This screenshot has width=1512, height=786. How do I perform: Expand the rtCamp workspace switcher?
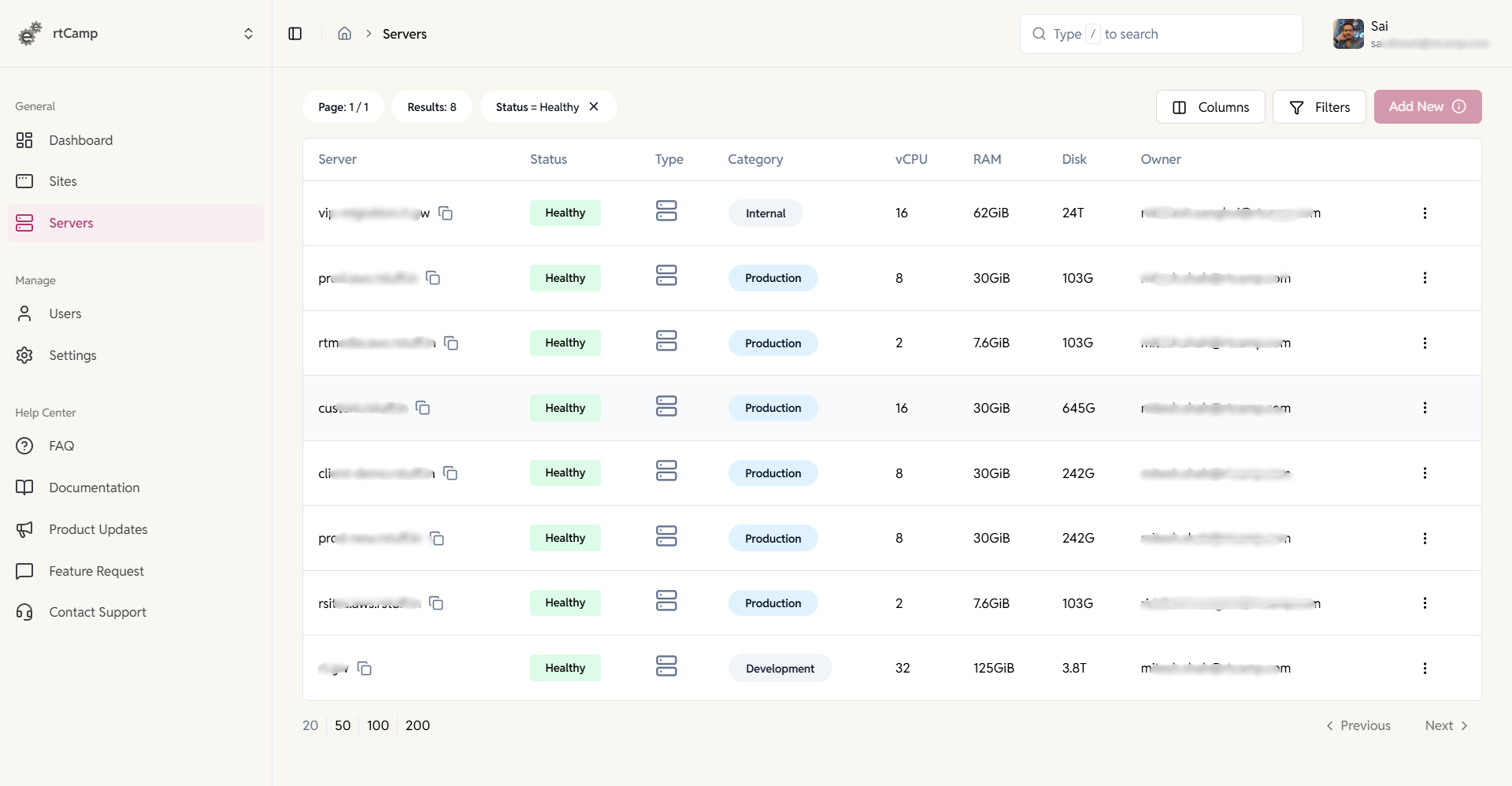coord(249,34)
